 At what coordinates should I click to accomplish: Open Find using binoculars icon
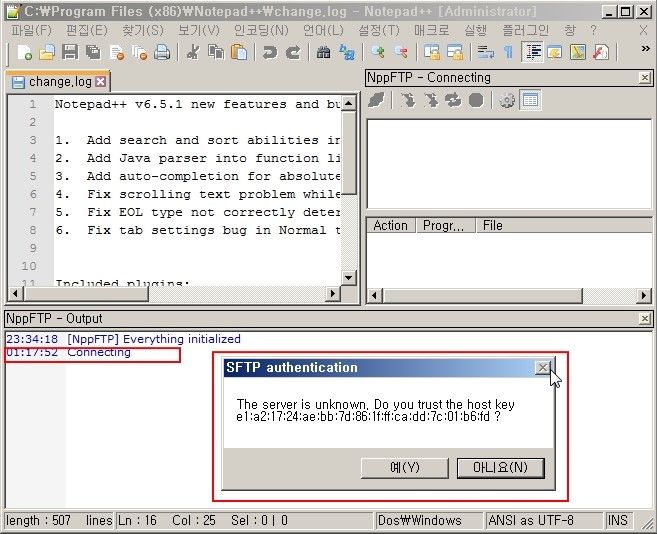point(323,52)
